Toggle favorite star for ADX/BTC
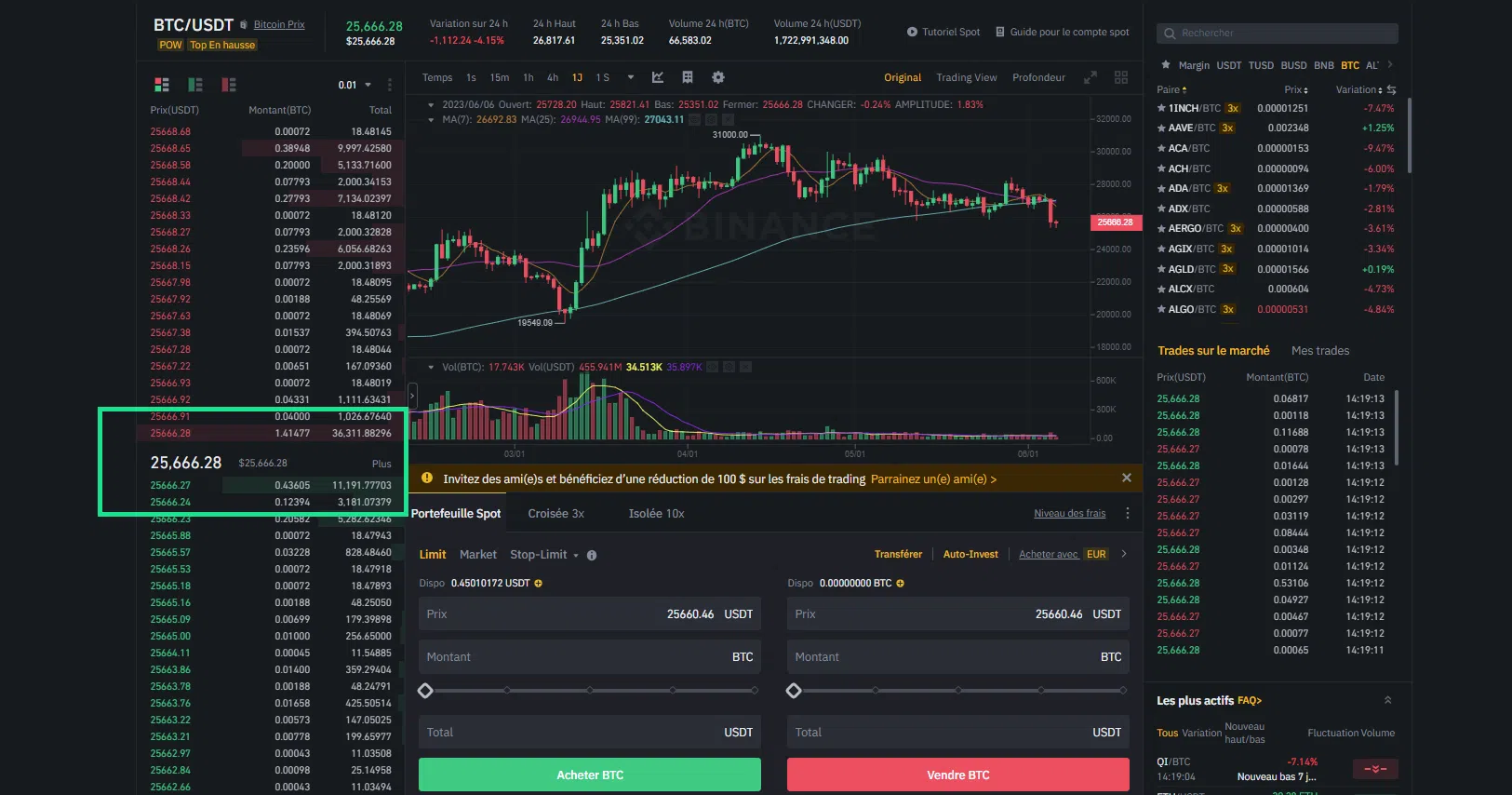 click(1161, 209)
